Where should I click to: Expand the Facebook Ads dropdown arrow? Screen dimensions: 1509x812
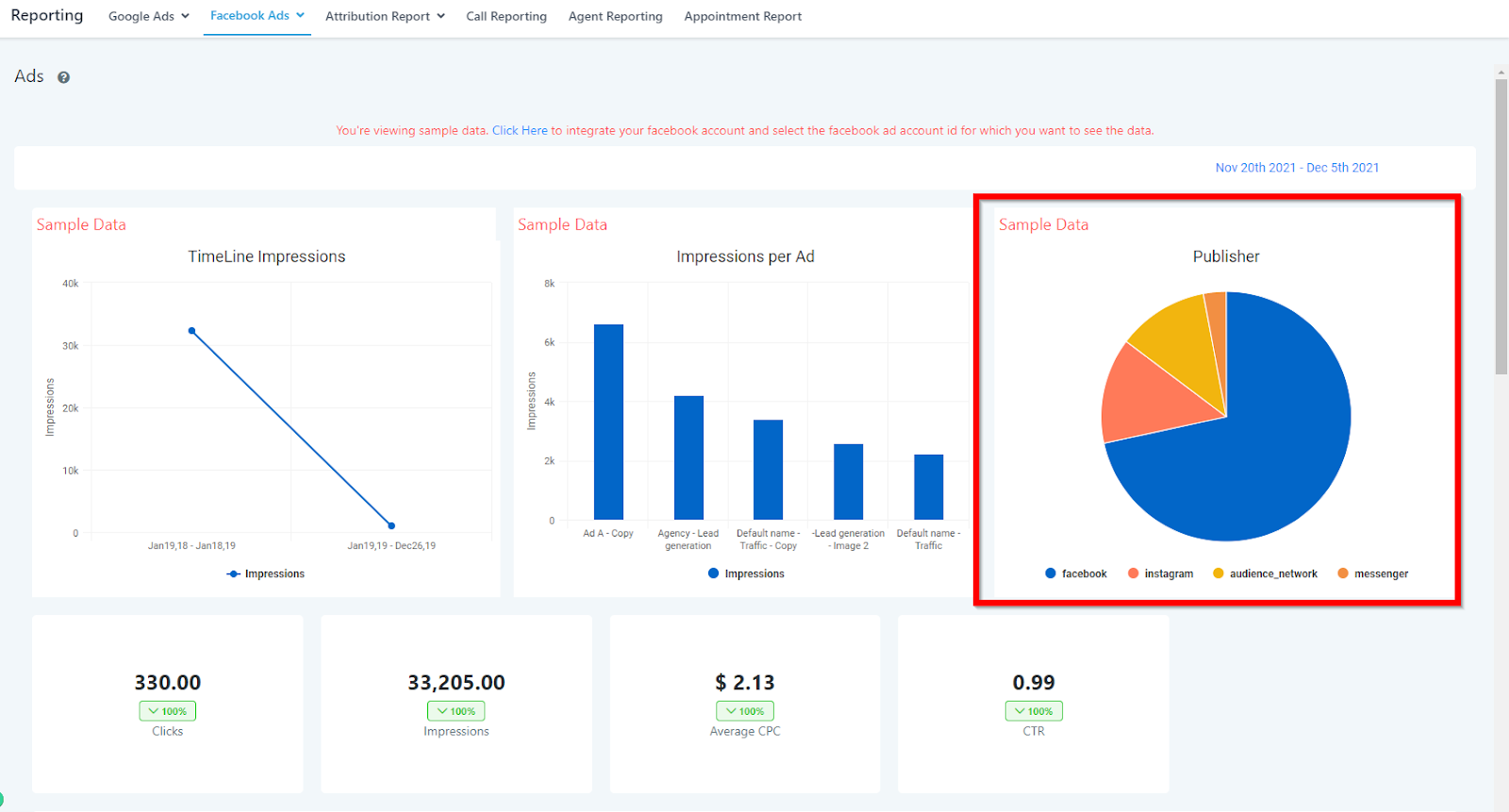300,15
